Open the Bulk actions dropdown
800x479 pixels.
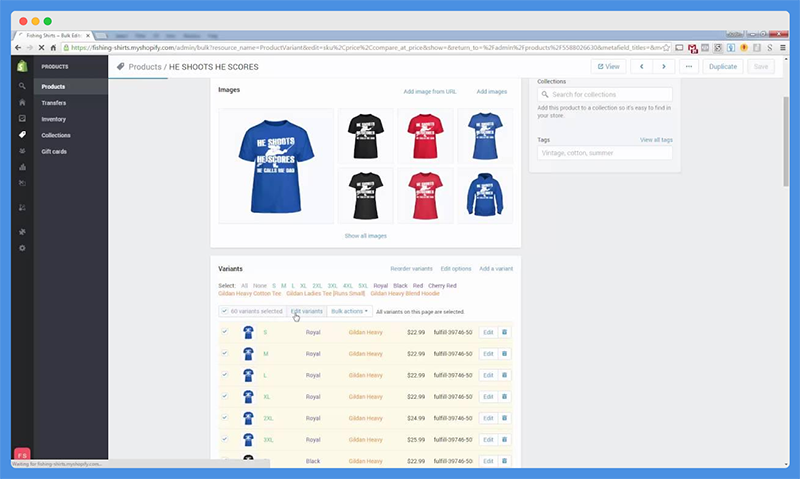[x=349, y=311]
